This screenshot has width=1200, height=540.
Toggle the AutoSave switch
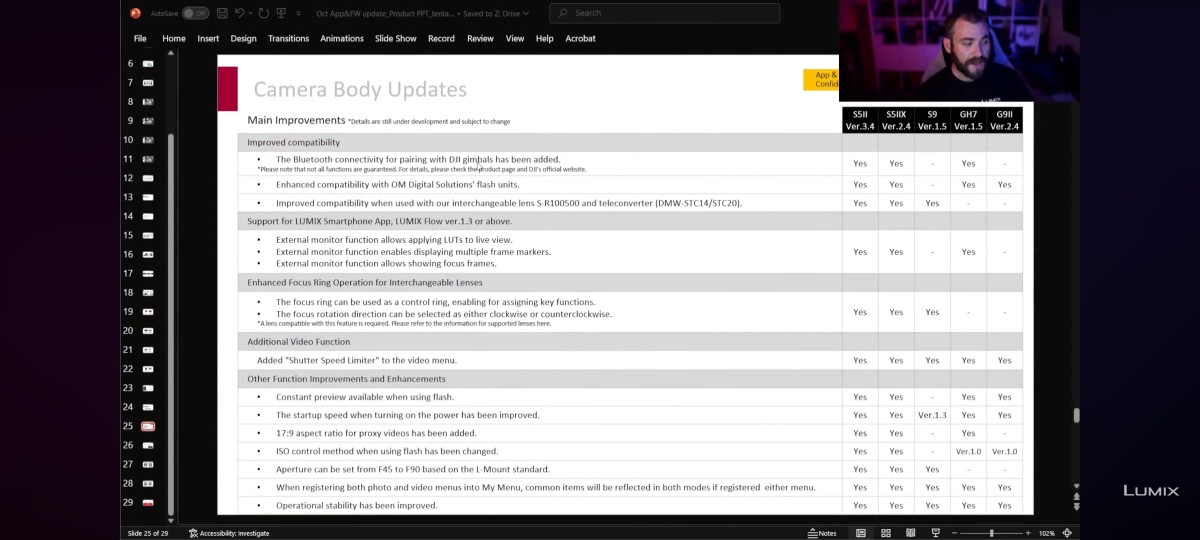pos(194,13)
